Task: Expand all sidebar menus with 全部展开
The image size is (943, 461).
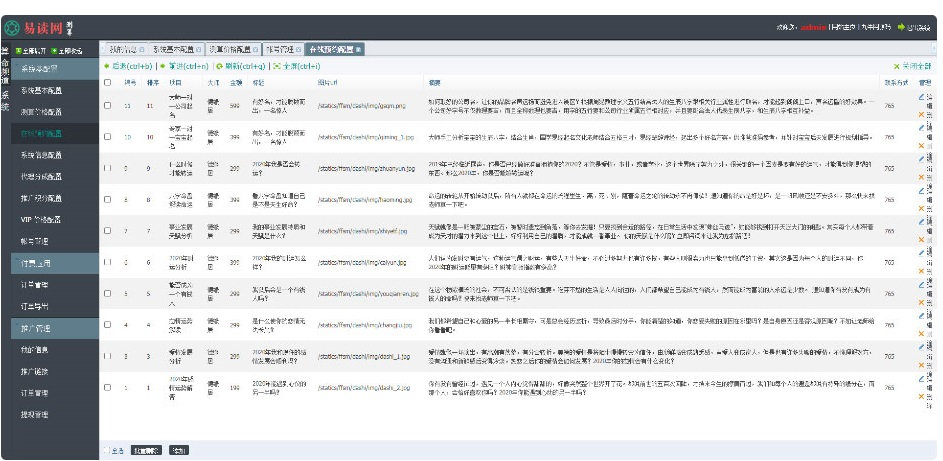Action: pyautogui.click(x=30, y=50)
